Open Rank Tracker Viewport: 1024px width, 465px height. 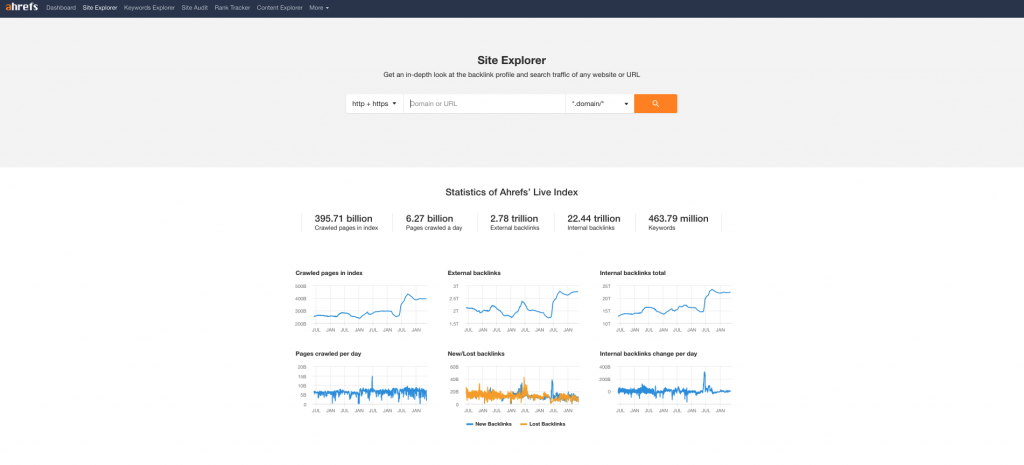pyautogui.click(x=232, y=8)
